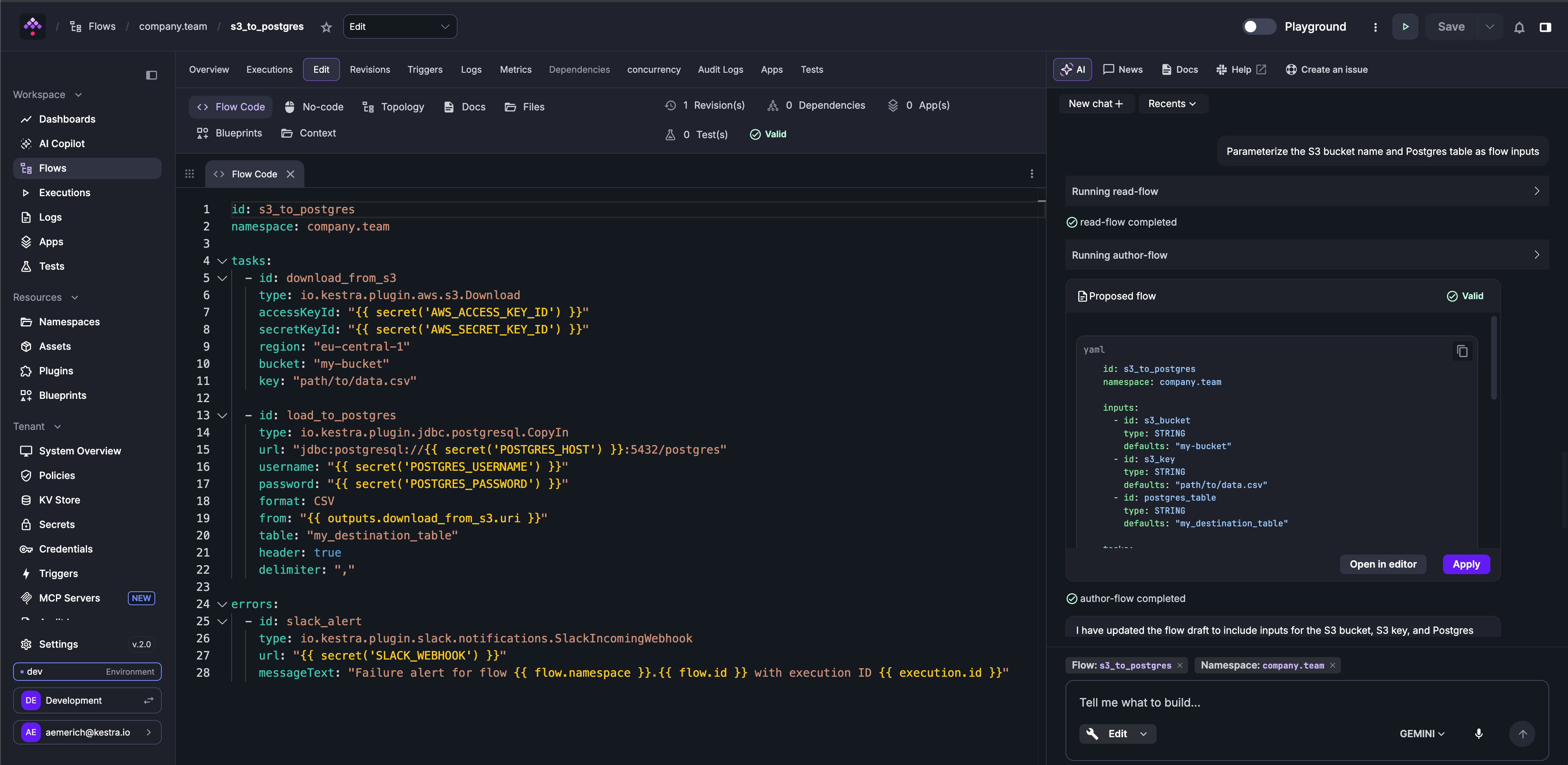1568x765 pixels.
Task: Collapse the Workspace section
Action: (x=47, y=94)
